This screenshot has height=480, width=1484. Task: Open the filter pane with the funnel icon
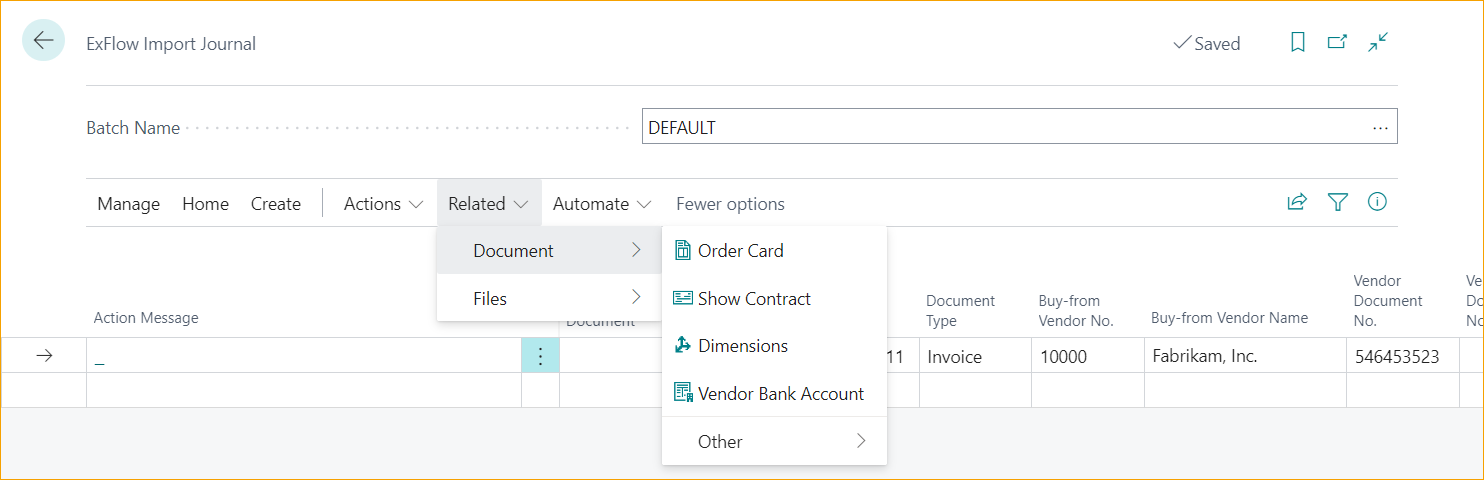coord(1337,203)
